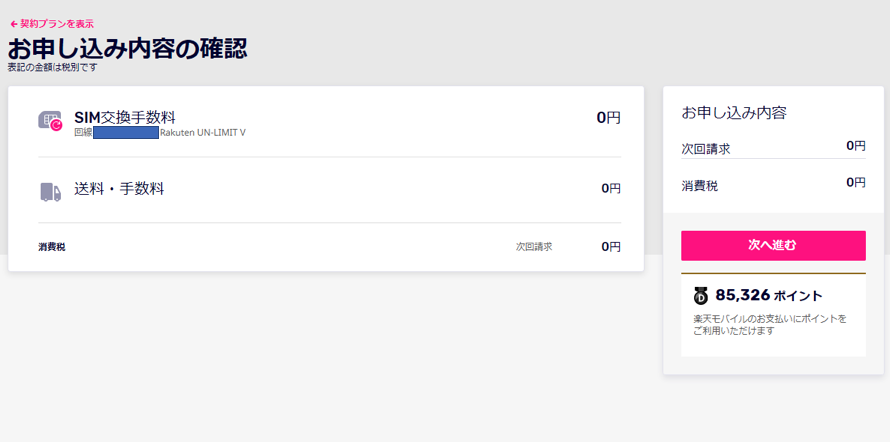
Task: Click the 消費税 row in summary panel
Action: [x=773, y=184]
